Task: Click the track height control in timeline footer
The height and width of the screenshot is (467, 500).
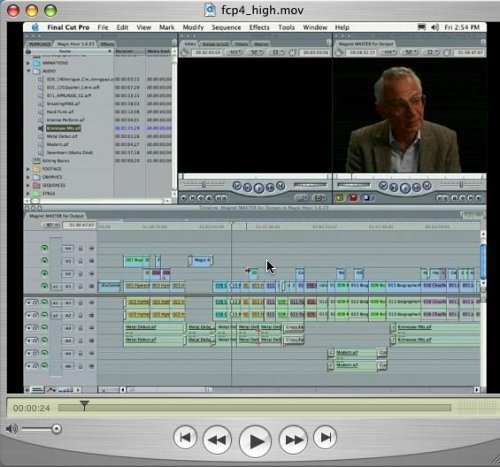Action: [66, 389]
